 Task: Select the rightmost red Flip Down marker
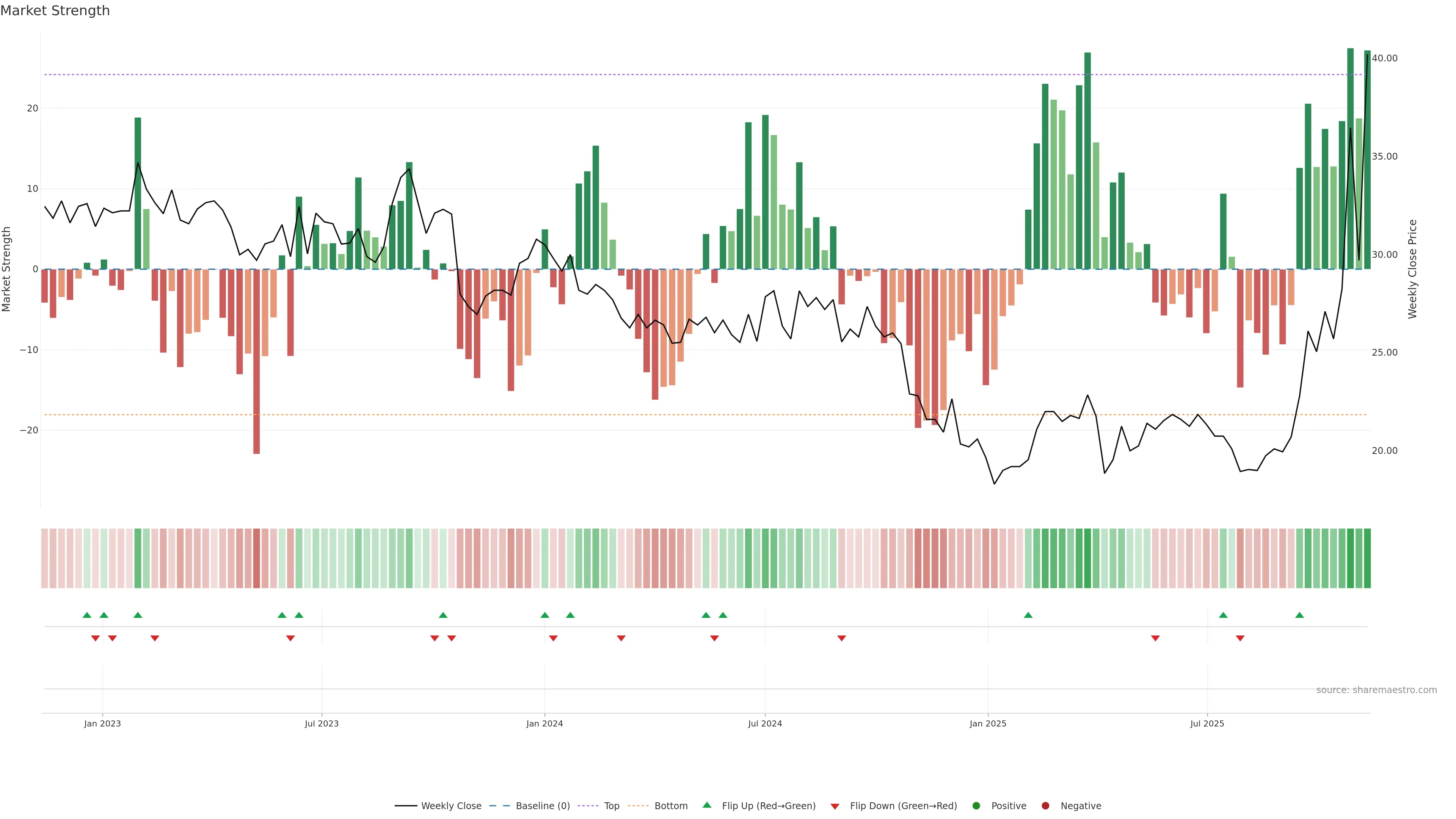(x=1240, y=638)
